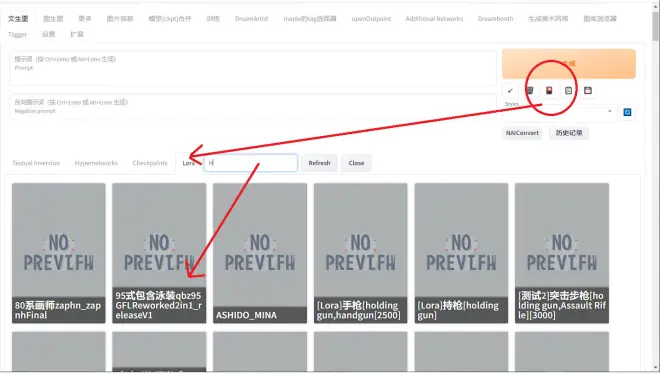Click the Close button next to Refresh

pos(356,163)
